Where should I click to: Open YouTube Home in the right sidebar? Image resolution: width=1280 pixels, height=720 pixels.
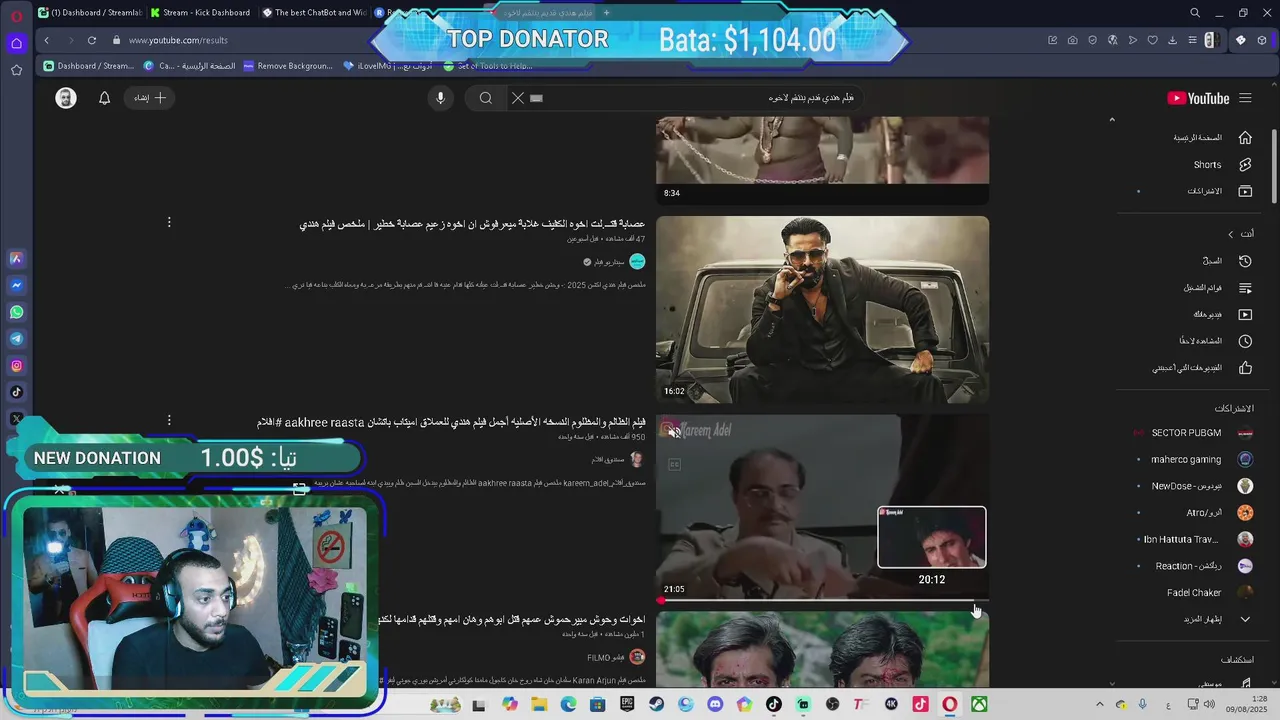point(1212,138)
